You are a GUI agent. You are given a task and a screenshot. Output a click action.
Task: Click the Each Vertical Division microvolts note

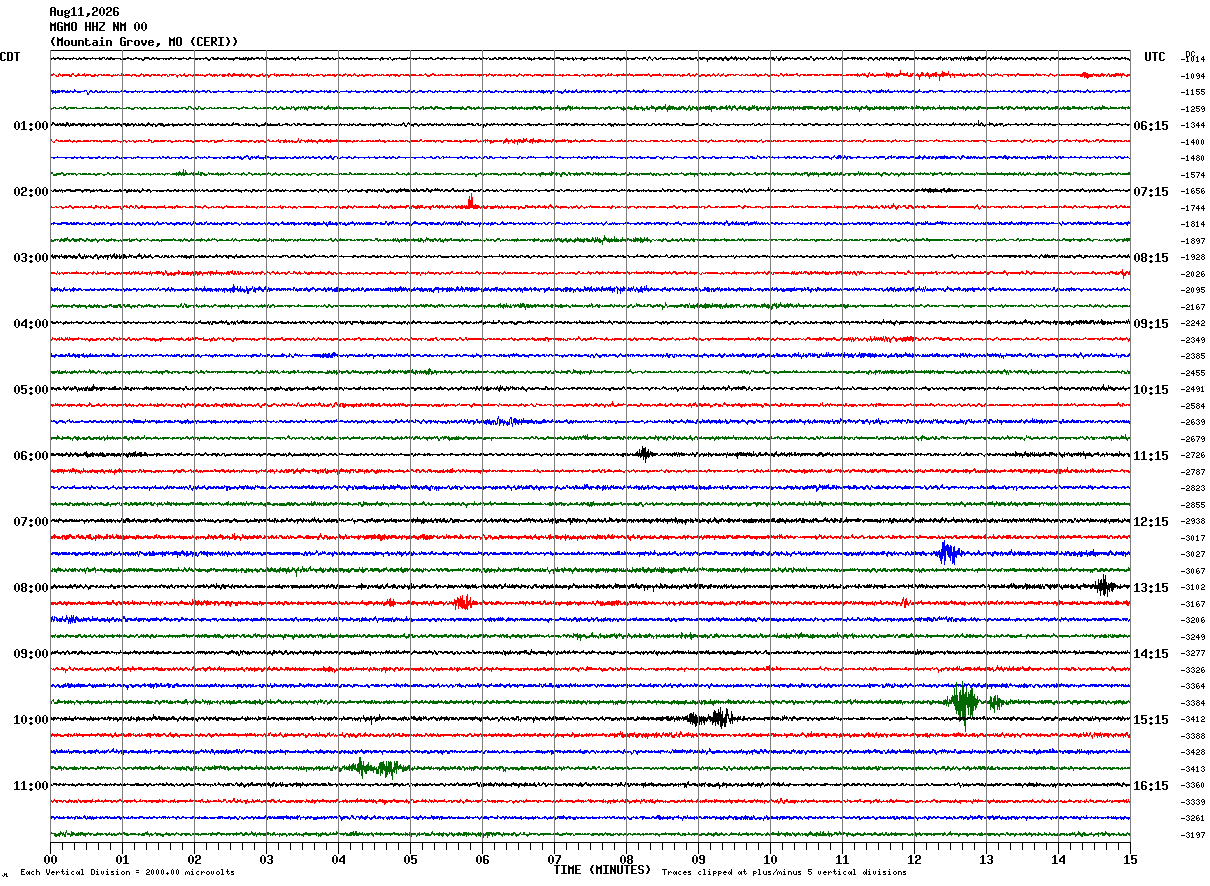(x=127, y=873)
